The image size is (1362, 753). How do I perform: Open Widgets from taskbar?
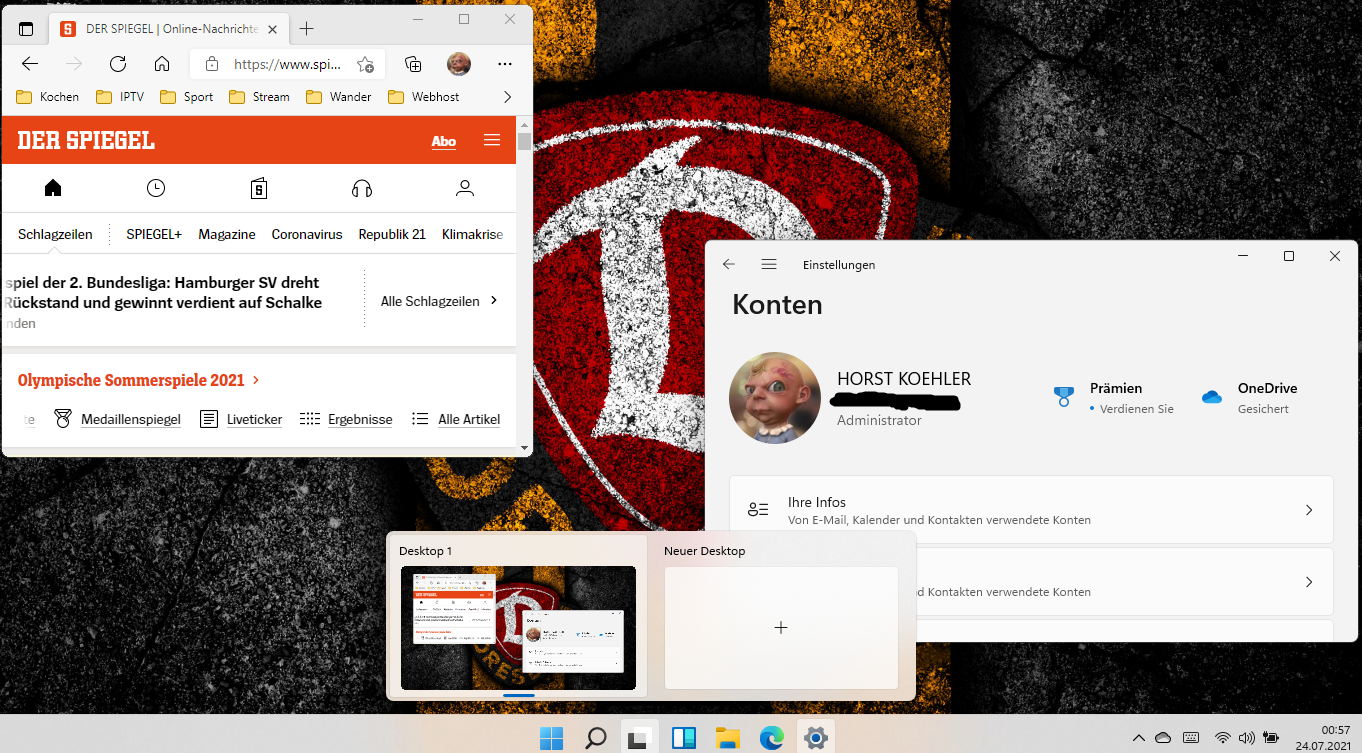pos(684,738)
